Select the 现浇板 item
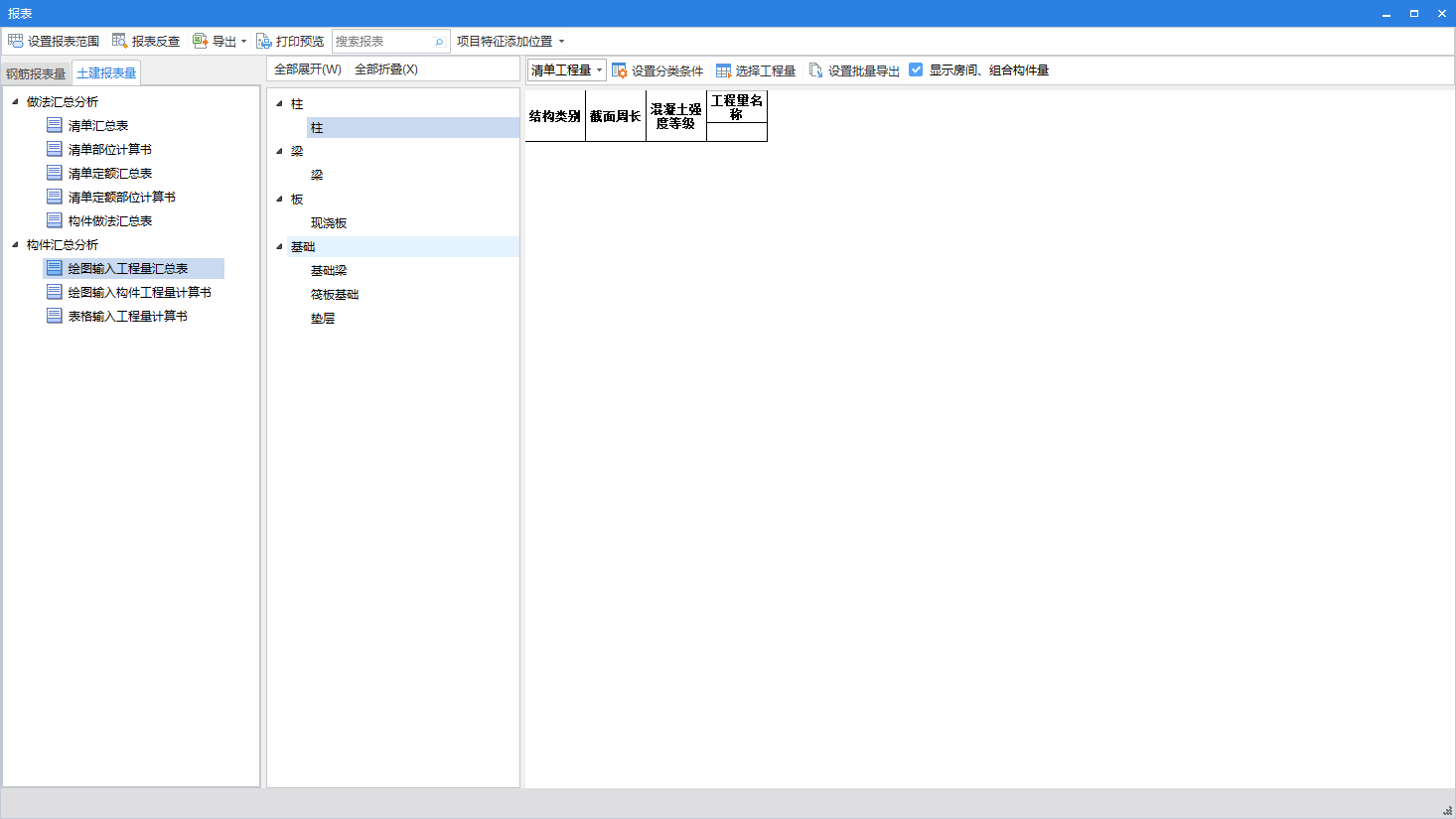Image resolution: width=1456 pixels, height=819 pixels. pos(329,222)
